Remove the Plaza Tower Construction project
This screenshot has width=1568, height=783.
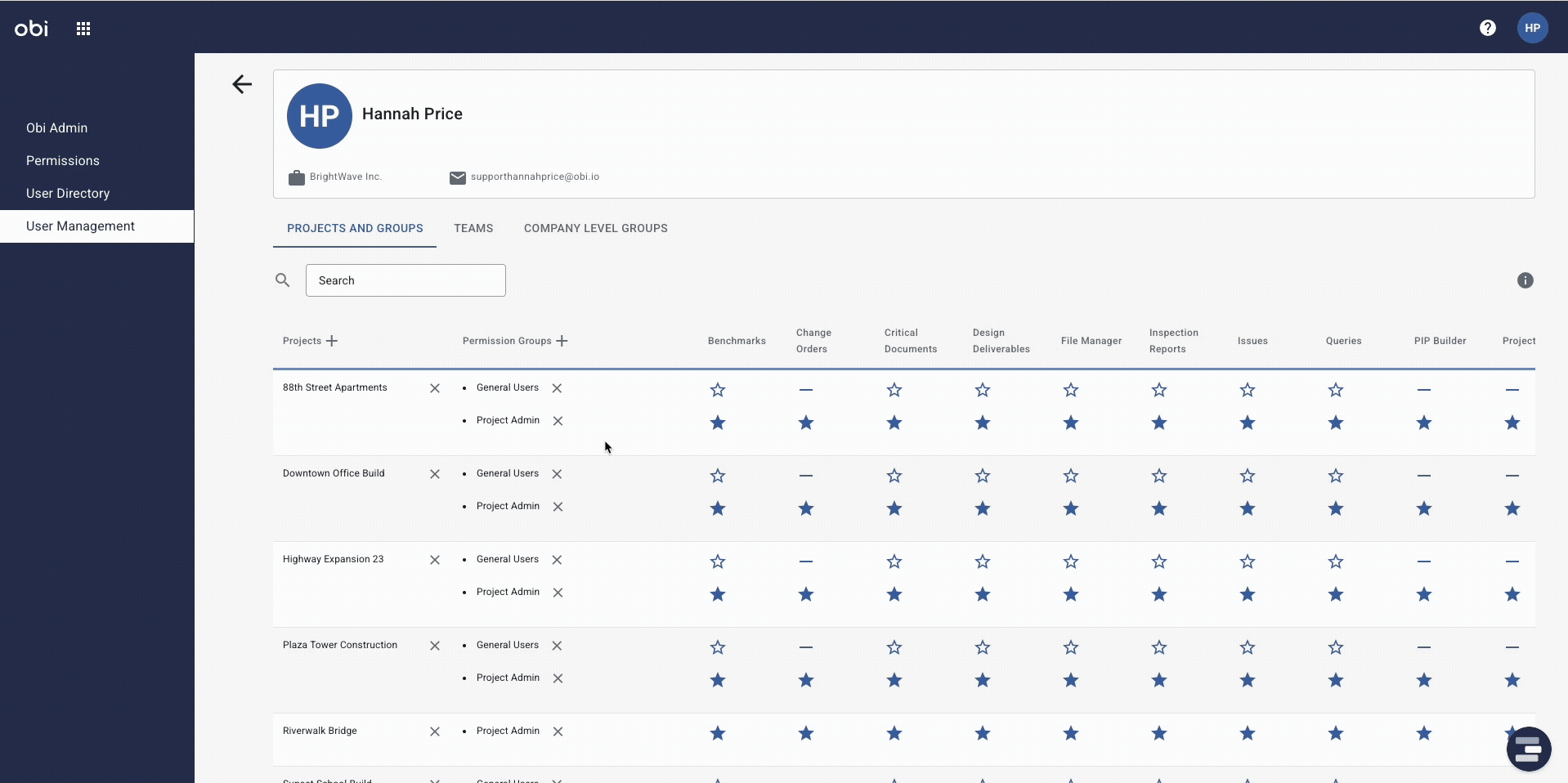point(435,646)
